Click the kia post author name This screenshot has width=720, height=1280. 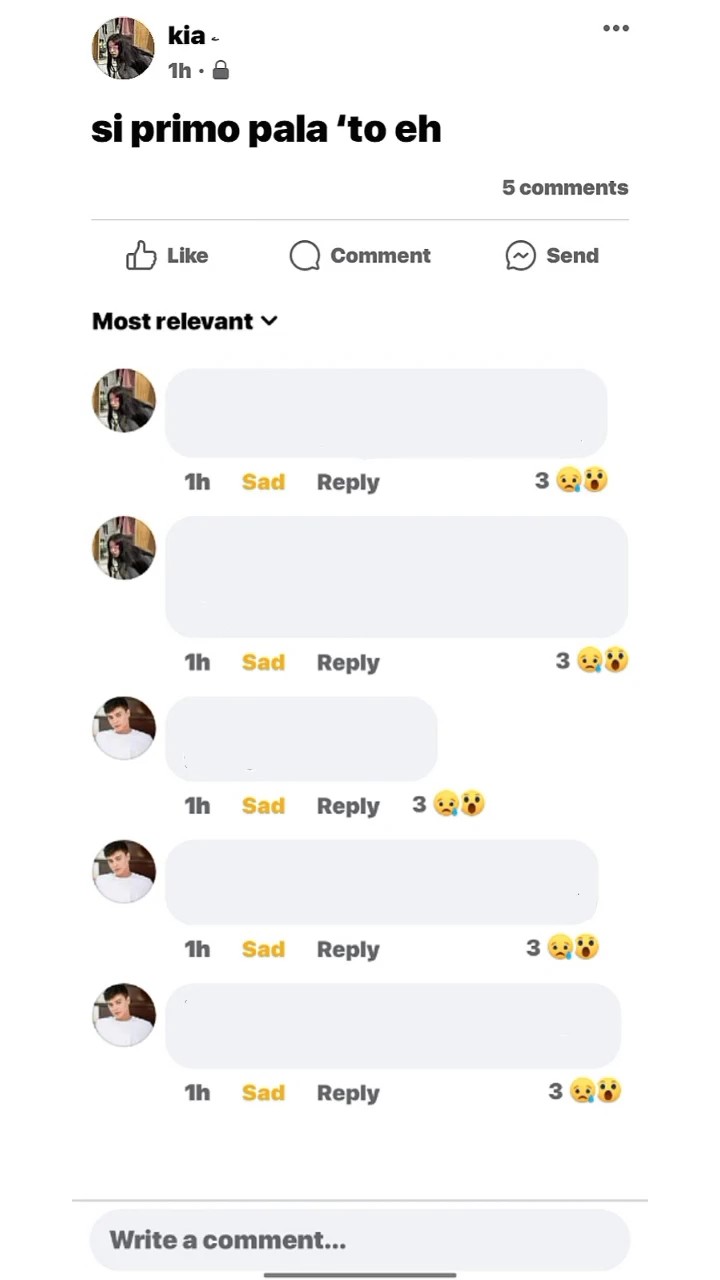coord(187,36)
